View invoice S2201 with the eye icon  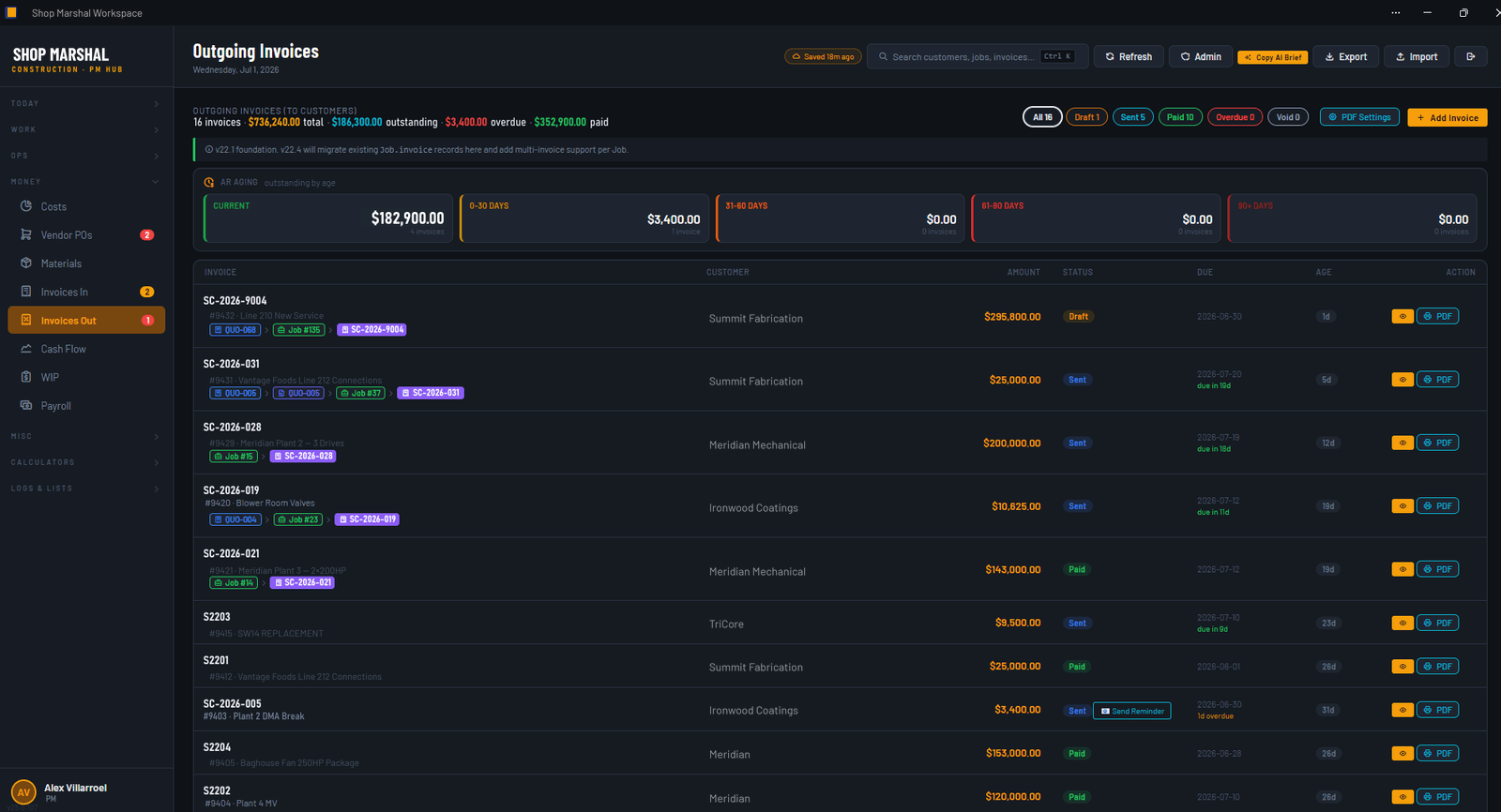click(x=1402, y=667)
